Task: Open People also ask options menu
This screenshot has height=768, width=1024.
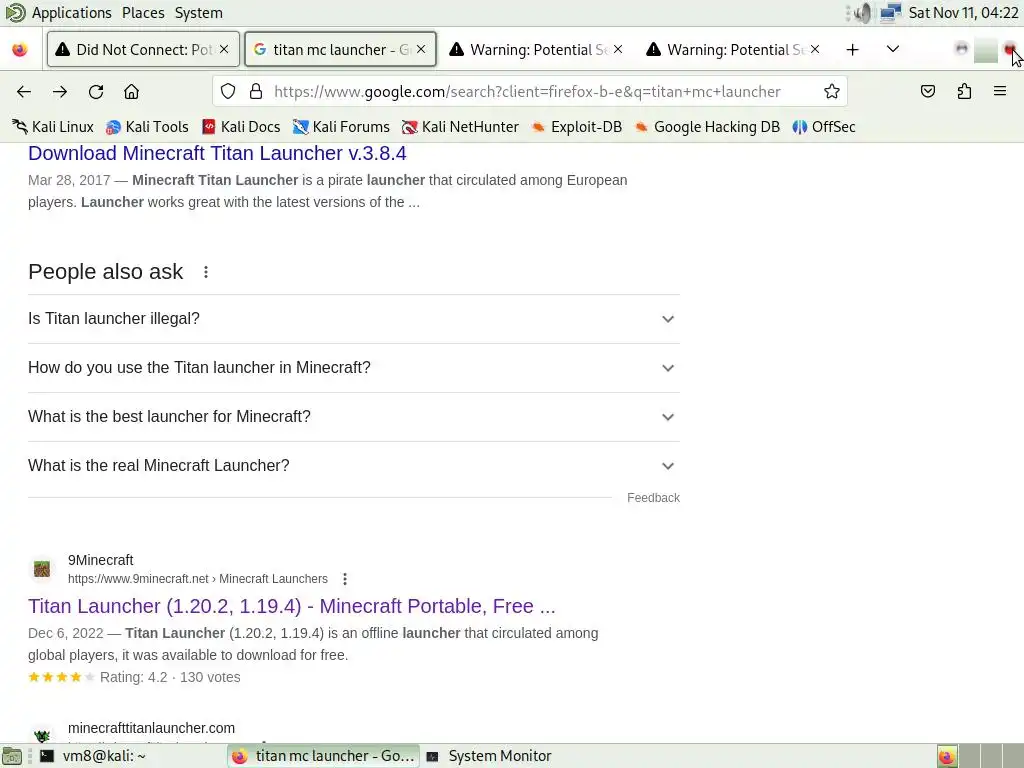Action: (x=206, y=272)
